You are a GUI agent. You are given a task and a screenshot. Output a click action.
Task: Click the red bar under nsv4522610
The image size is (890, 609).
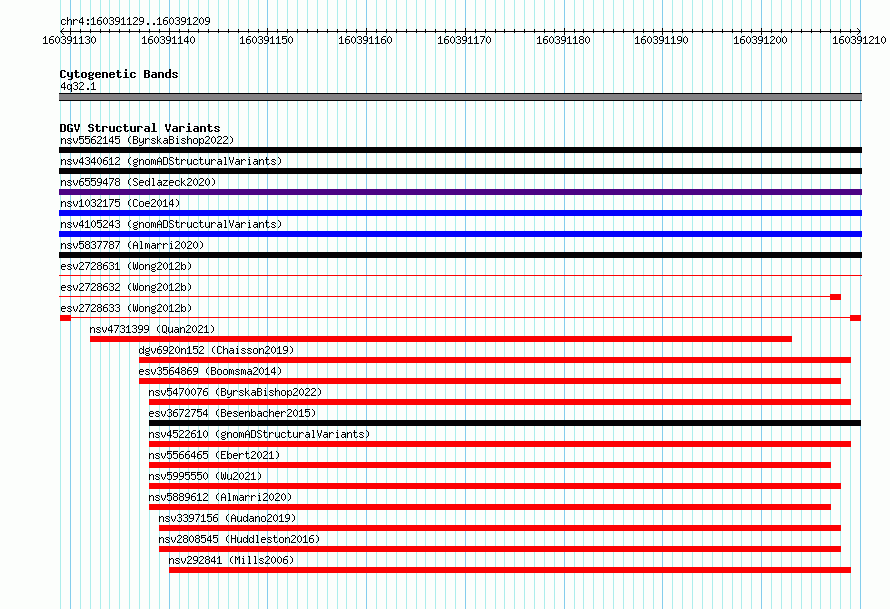500,444
